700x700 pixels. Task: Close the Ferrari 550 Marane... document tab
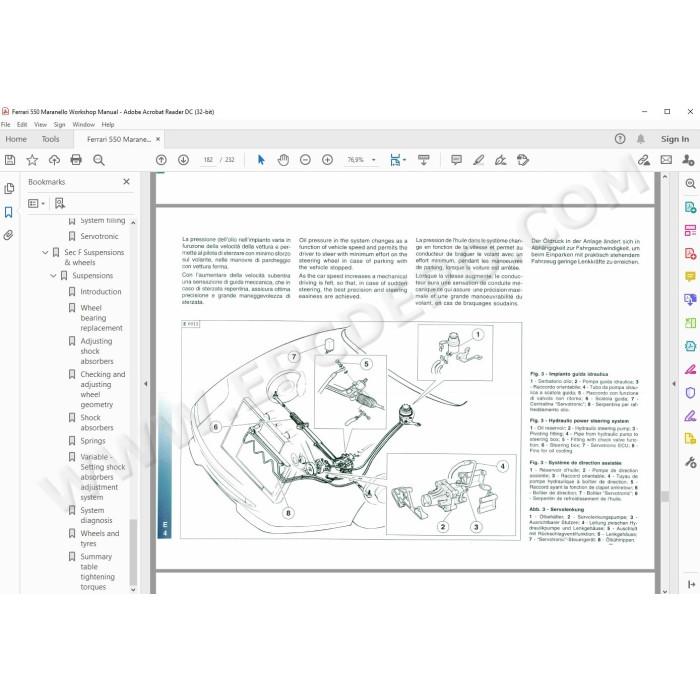click(x=158, y=139)
